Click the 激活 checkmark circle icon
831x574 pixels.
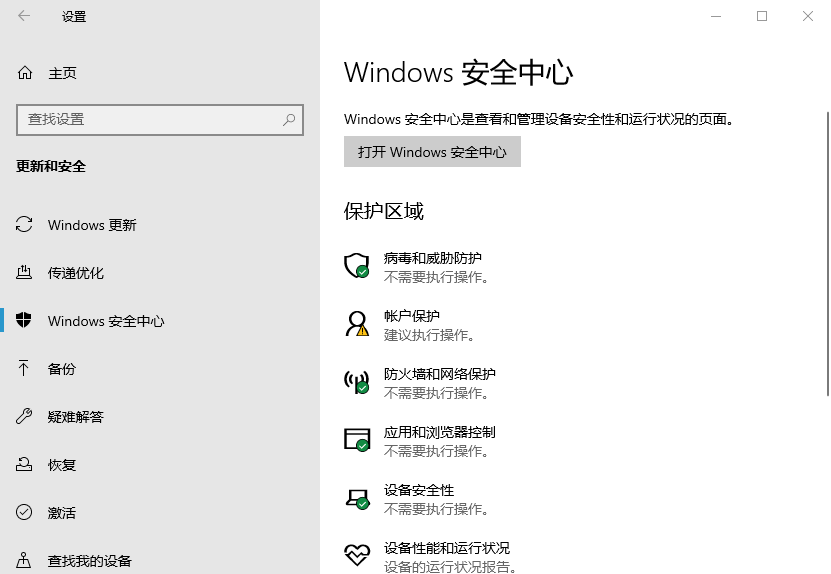click(x=24, y=512)
